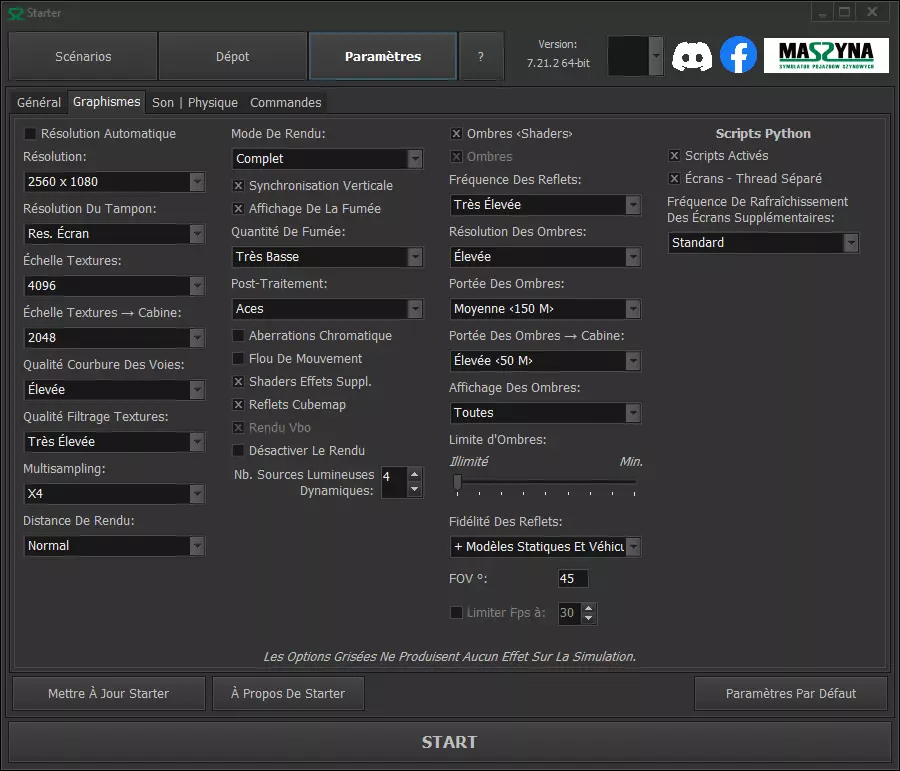Open Qualité Filtrage Textures dropdown
Viewport: 900px width, 771px height.
click(114, 441)
